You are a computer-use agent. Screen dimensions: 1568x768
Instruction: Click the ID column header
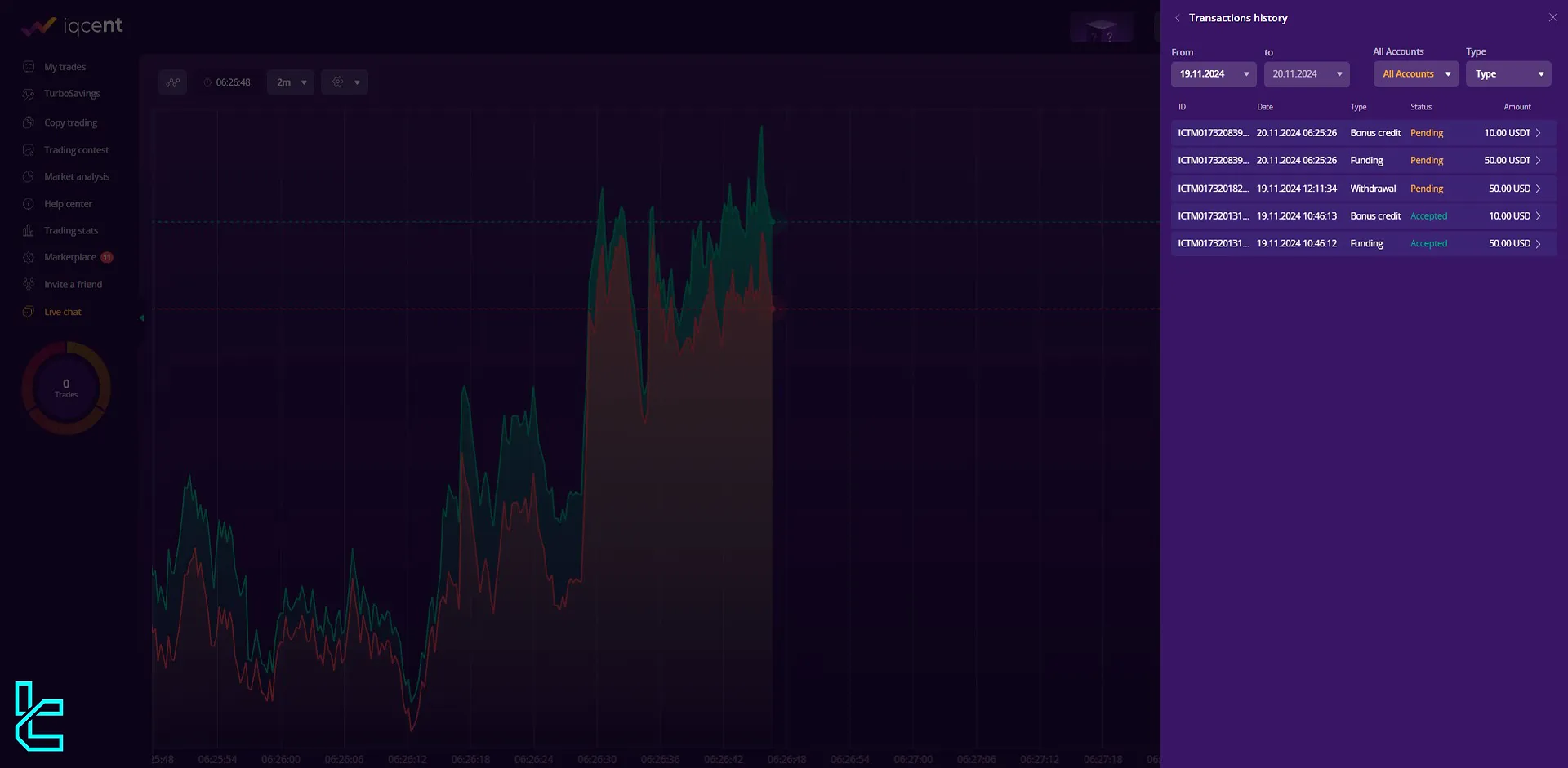coord(1182,107)
